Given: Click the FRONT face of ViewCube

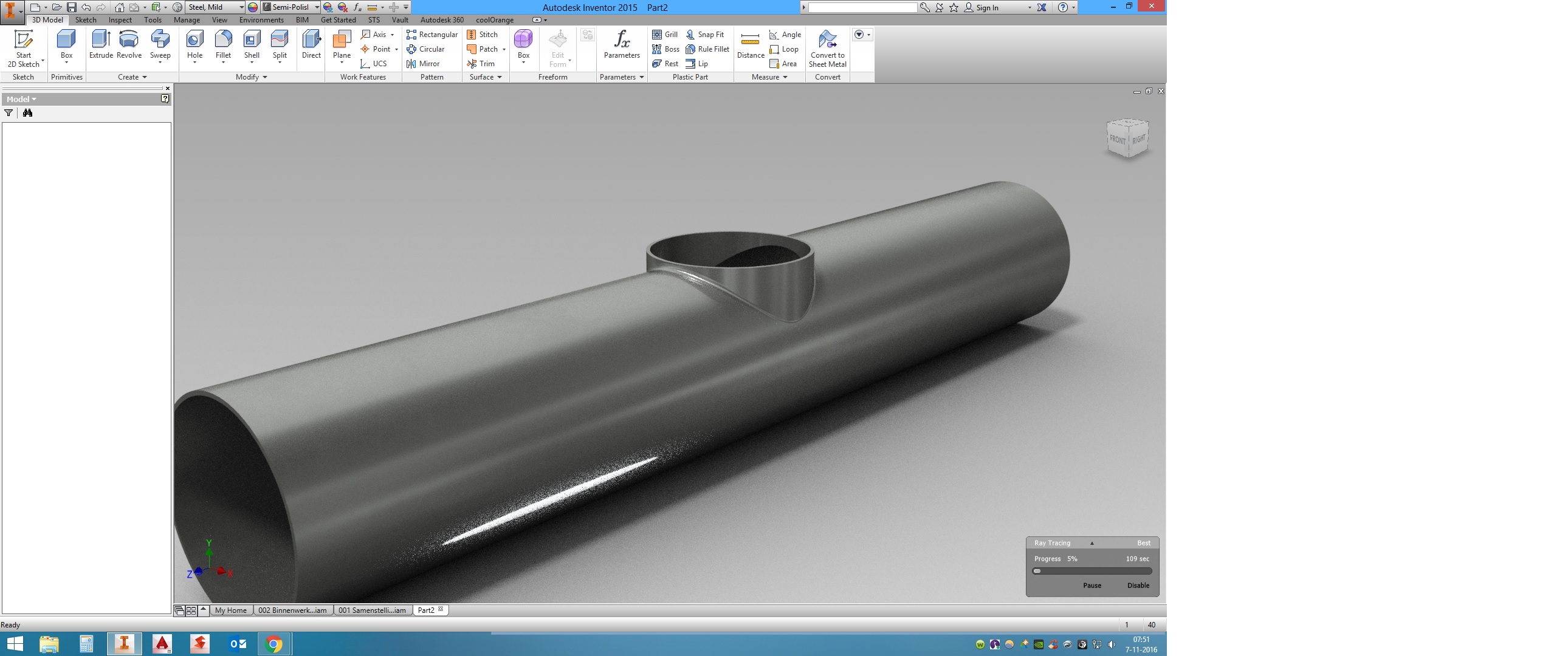Looking at the screenshot, I should [x=1117, y=140].
